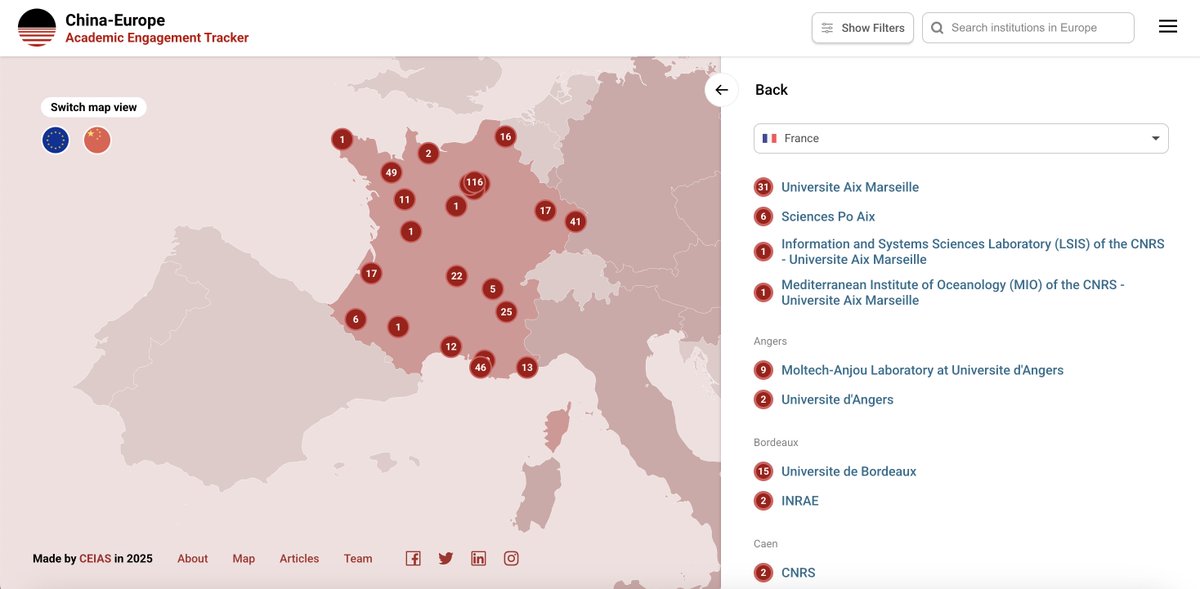Click the China-Europe tracker logo

pyautogui.click(x=37, y=28)
